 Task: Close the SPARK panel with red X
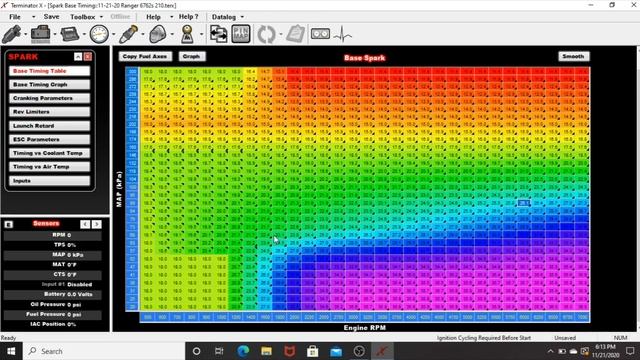click(x=88, y=57)
